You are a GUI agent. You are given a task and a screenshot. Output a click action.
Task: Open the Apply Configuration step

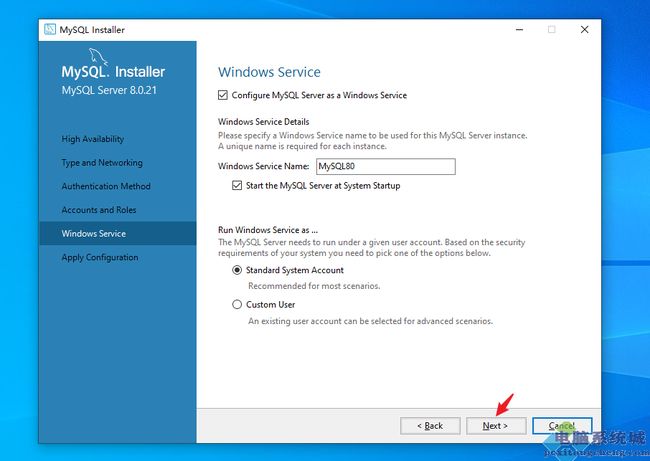click(100, 257)
